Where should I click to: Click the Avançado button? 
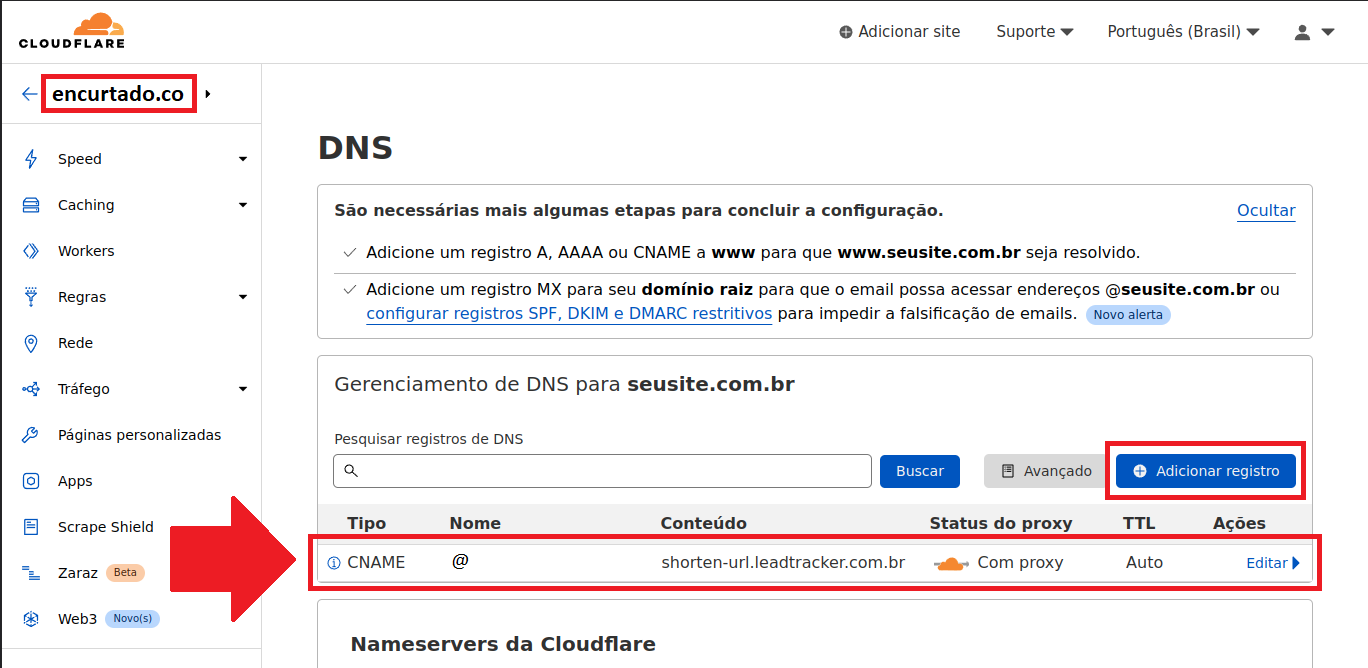pyautogui.click(x=1046, y=471)
